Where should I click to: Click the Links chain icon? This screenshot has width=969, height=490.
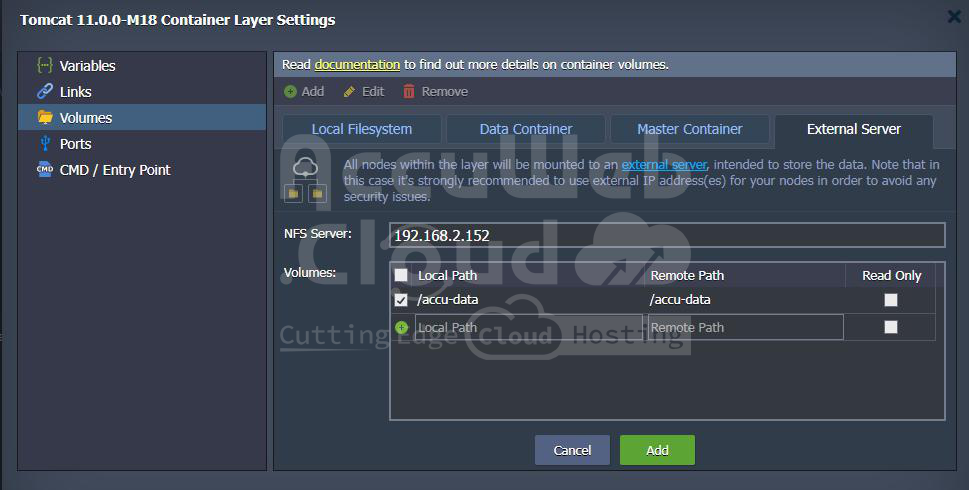pos(44,91)
